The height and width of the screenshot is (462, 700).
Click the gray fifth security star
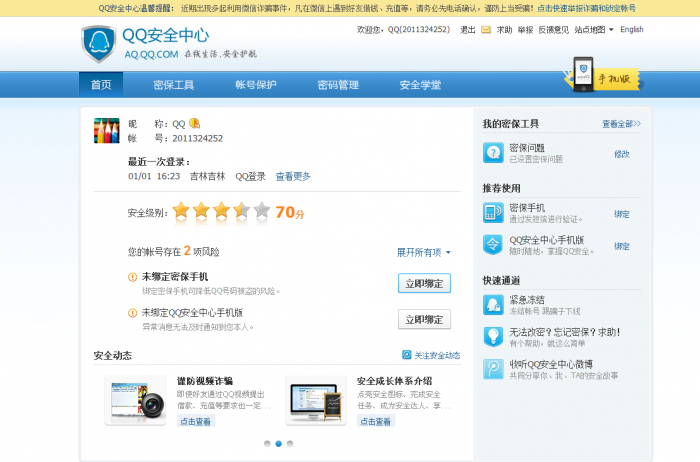coord(262,210)
